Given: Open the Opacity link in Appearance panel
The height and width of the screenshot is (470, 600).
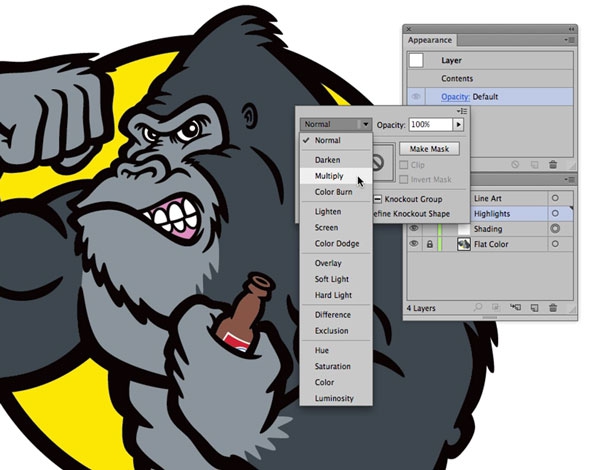Looking at the screenshot, I should point(456,97).
